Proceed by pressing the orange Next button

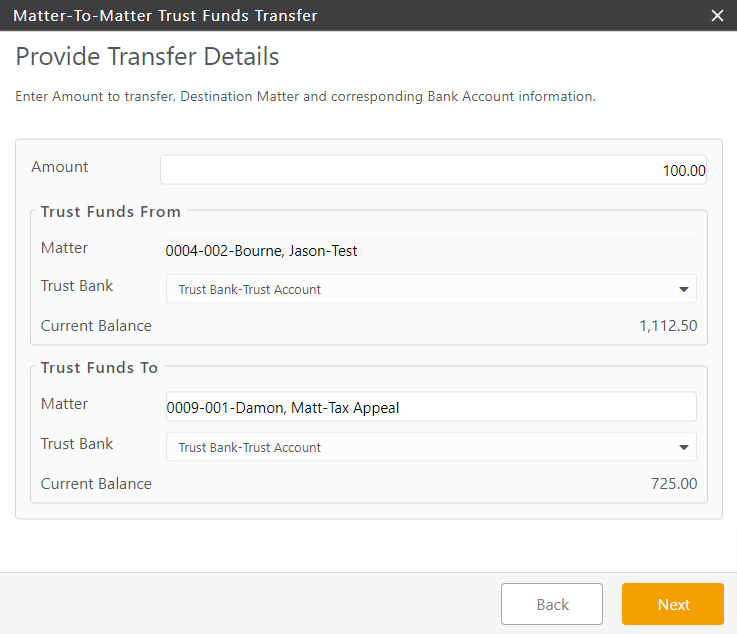pos(673,604)
